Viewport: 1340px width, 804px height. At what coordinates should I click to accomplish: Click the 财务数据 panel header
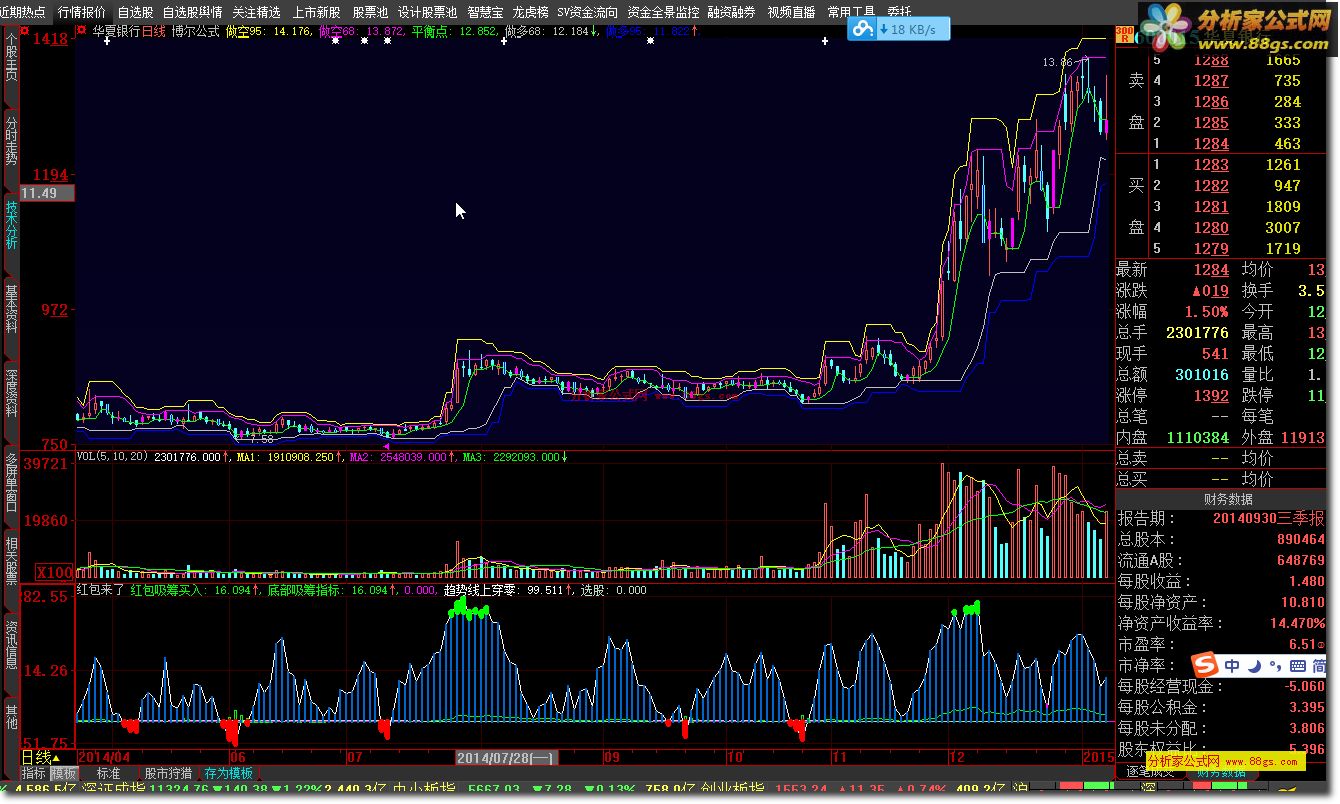pos(1227,499)
